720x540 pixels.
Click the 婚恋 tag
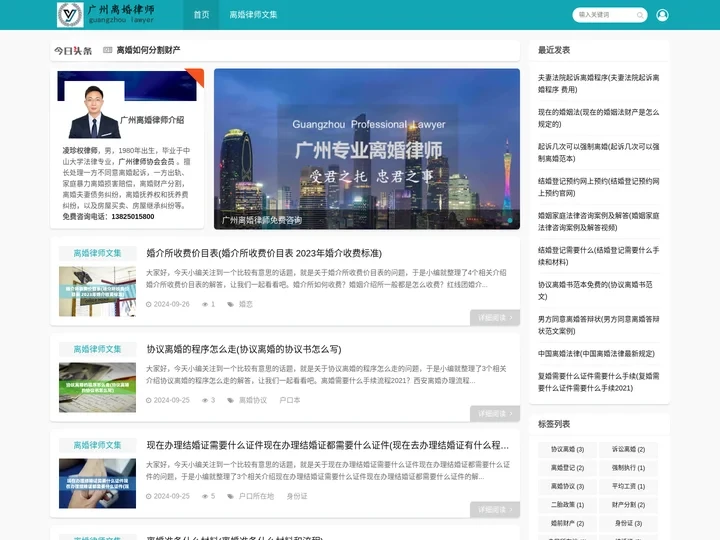[246, 304]
